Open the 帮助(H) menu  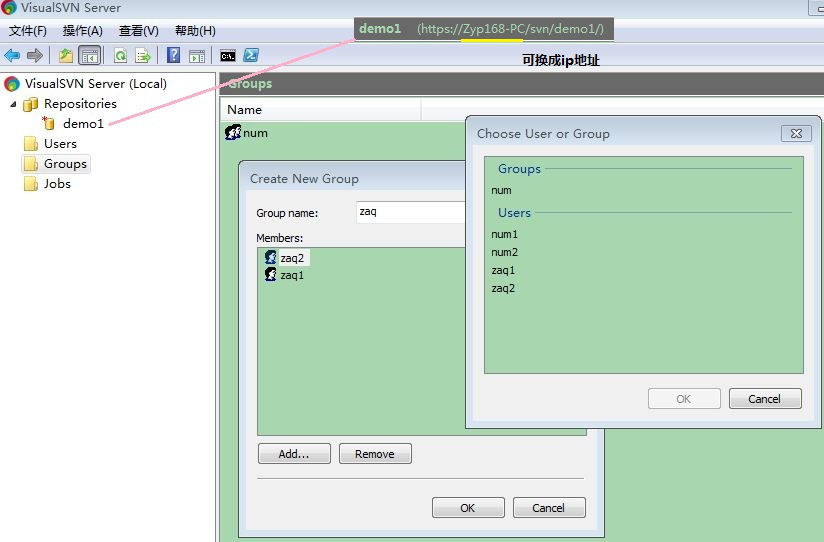195,31
